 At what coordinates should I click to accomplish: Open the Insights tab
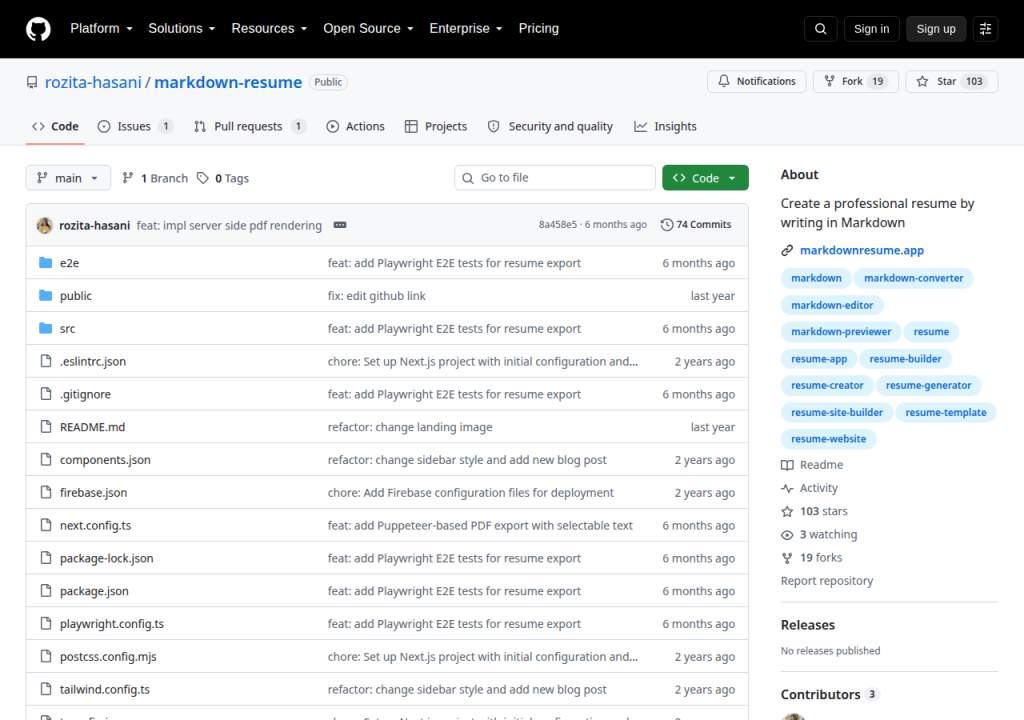pyautogui.click(x=665, y=126)
